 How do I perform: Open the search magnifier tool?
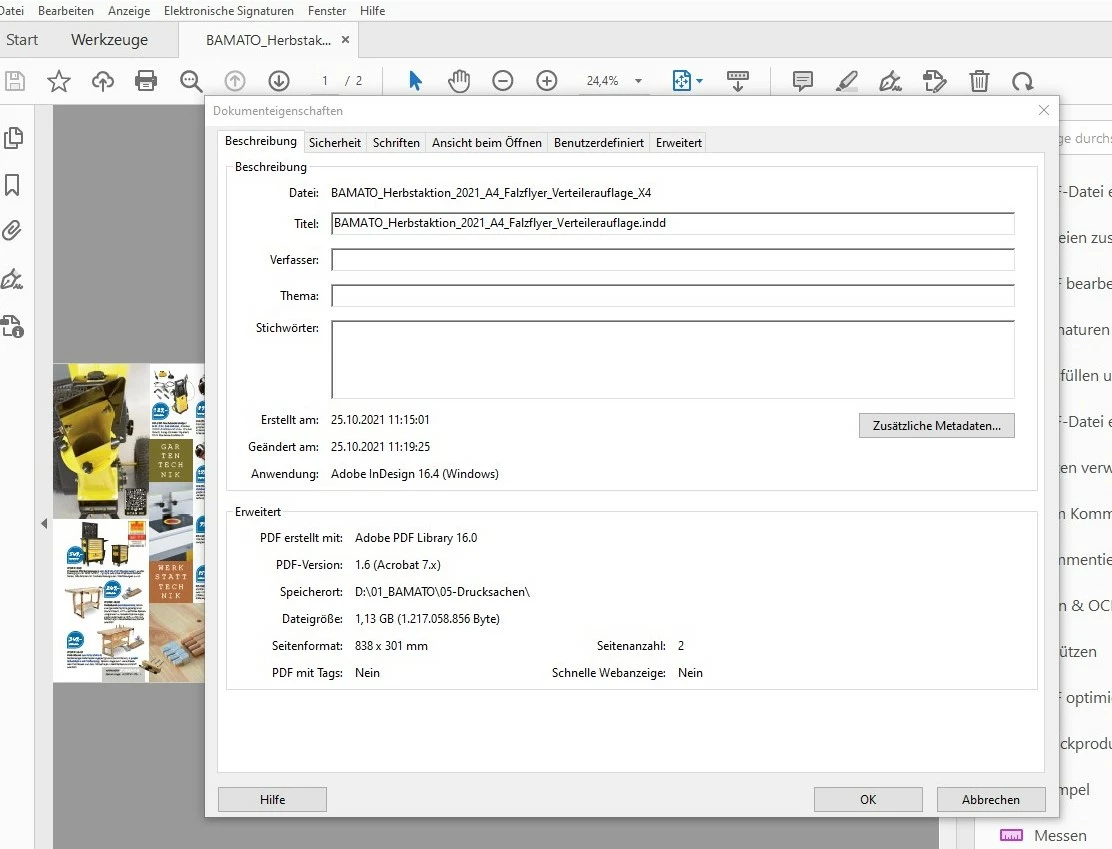pyautogui.click(x=191, y=81)
